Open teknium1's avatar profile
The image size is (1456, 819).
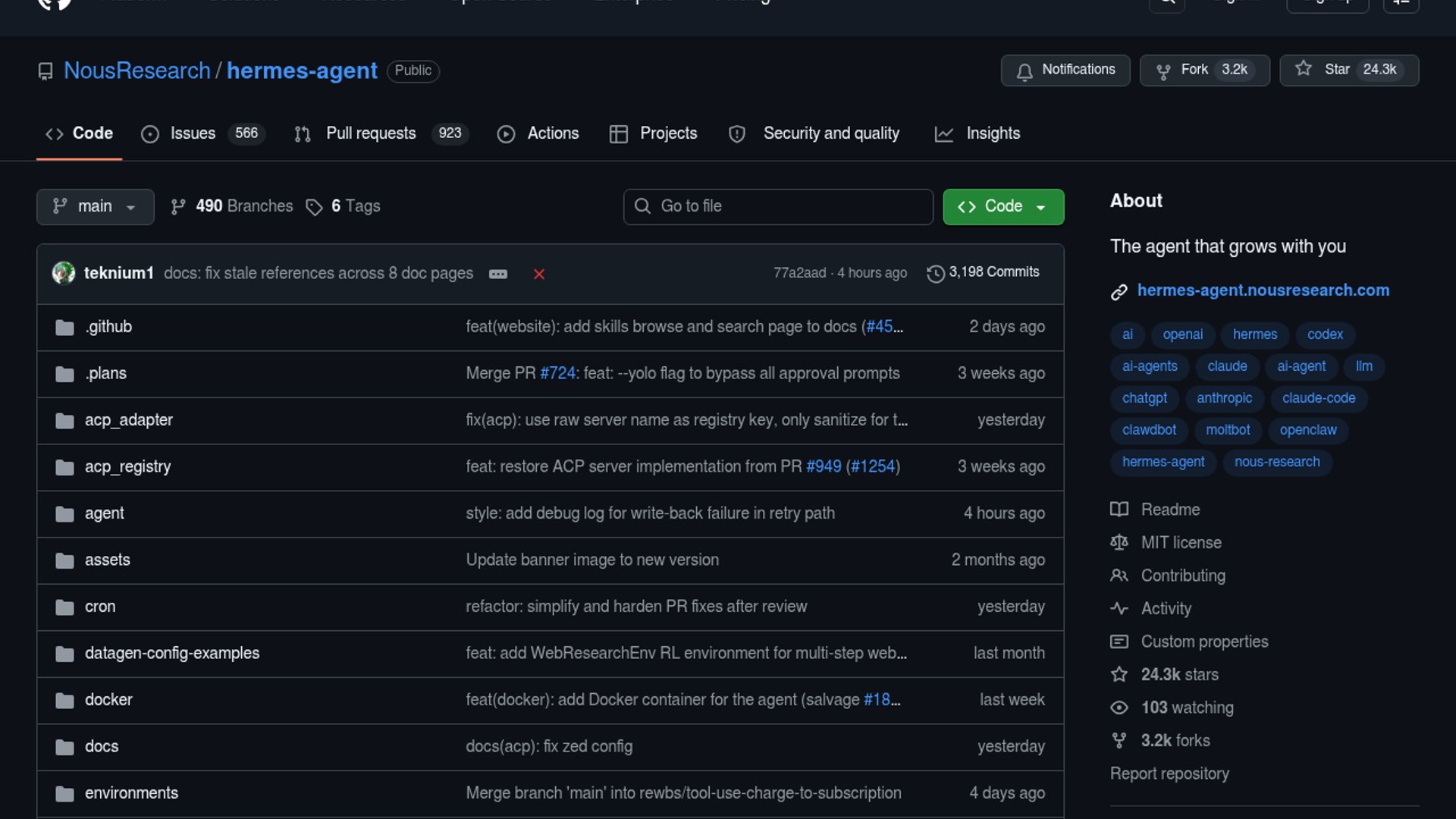click(x=64, y=273)
